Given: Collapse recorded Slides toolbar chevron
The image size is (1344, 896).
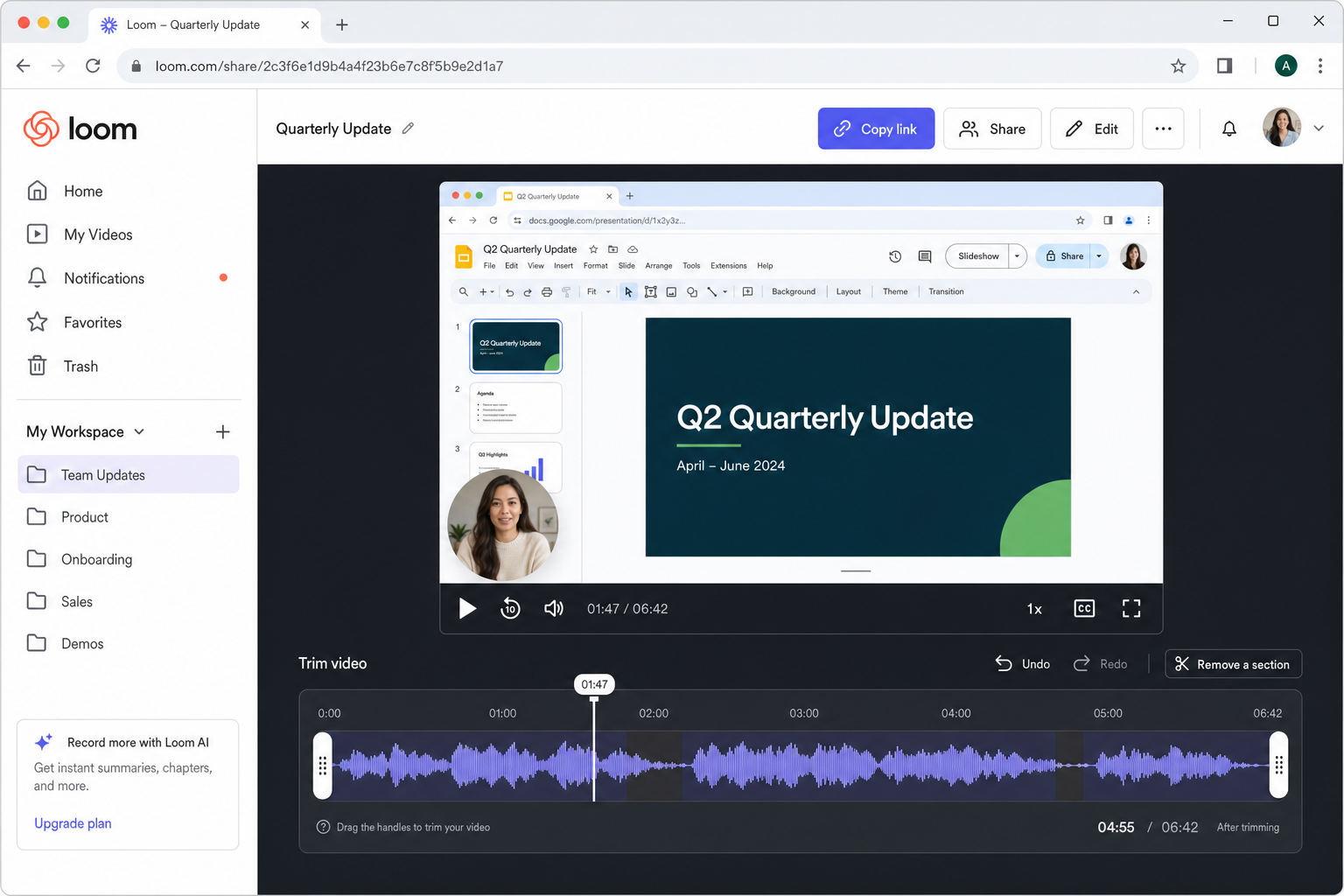Looking at the screenshot, I should [x=1136, y=291].
